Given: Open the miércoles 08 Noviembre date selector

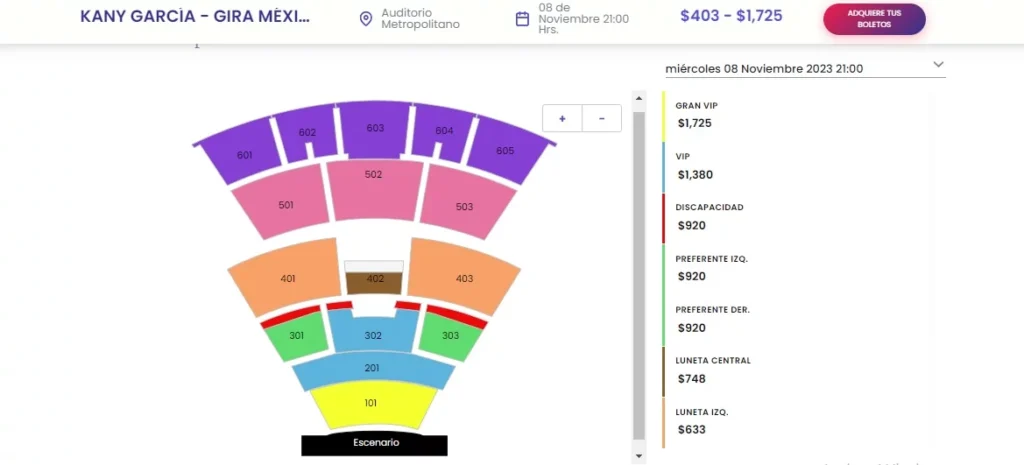Looking at the screenshot, I should (805, 68).
